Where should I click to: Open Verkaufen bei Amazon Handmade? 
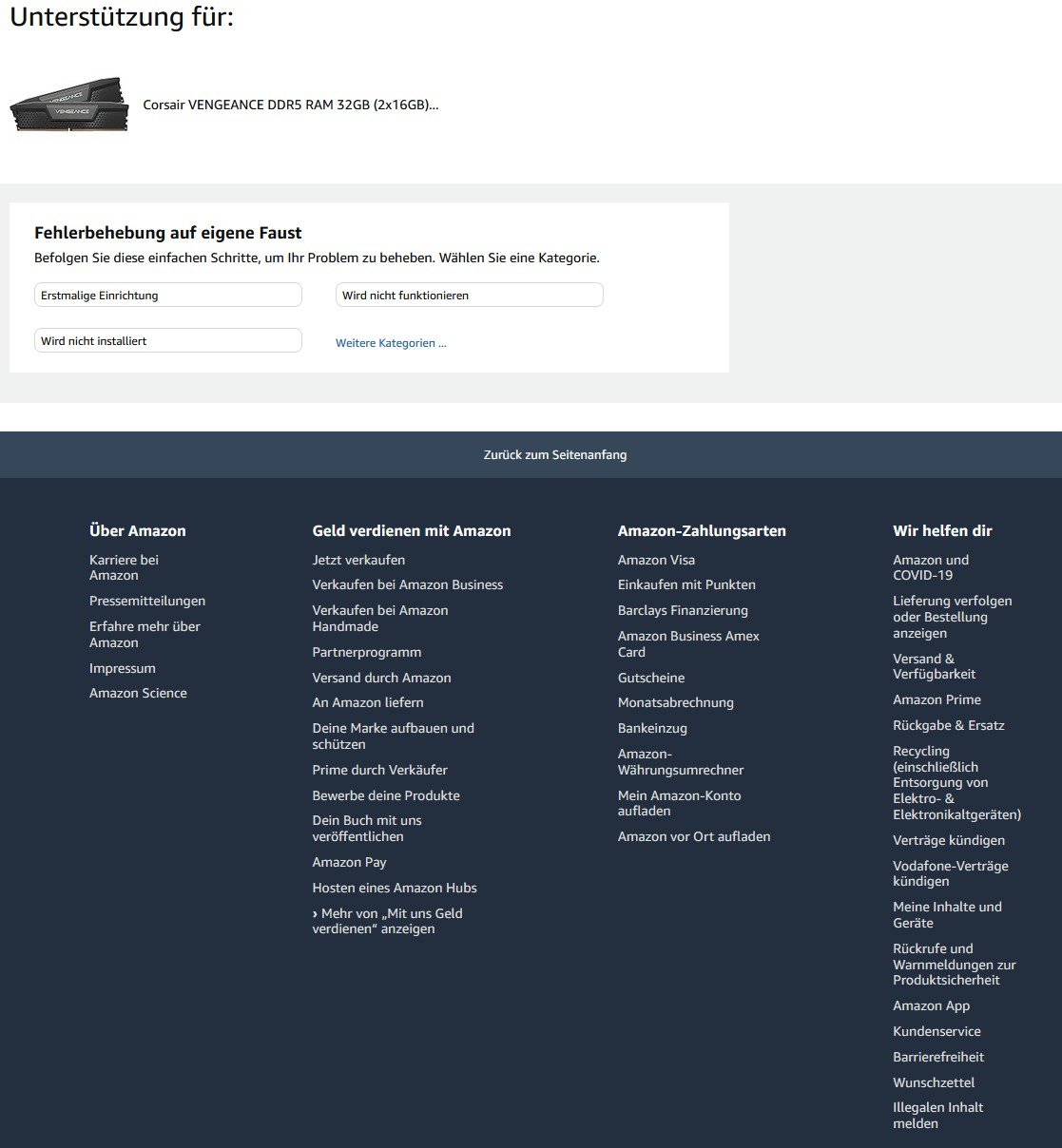point(380,619)
